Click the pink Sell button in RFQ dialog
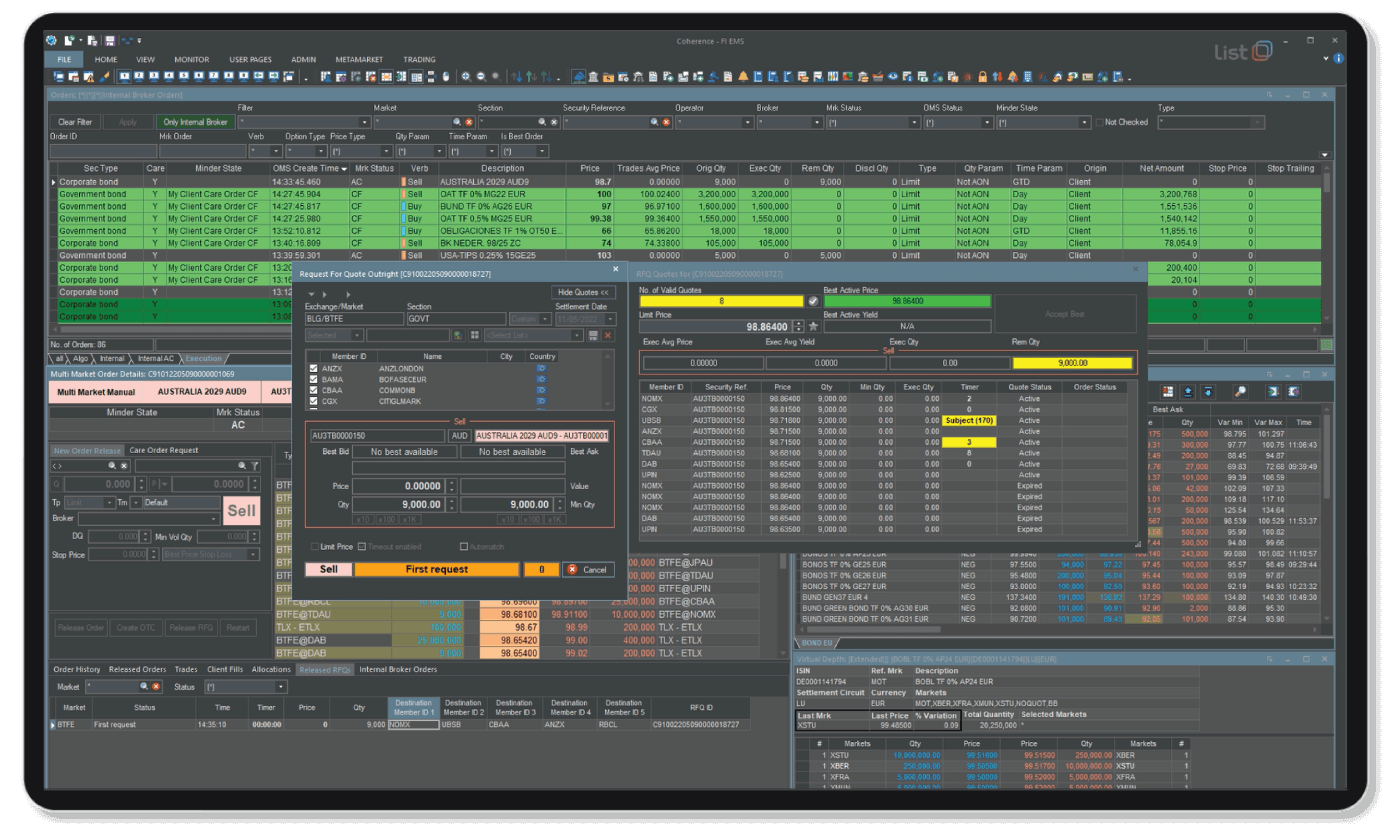 [x=328, y=569]
